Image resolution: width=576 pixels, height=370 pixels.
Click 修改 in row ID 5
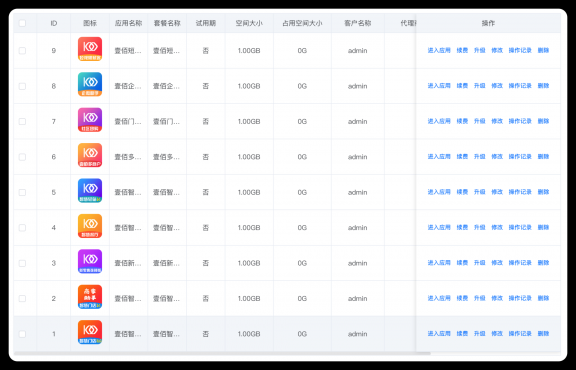coord(497,192)
